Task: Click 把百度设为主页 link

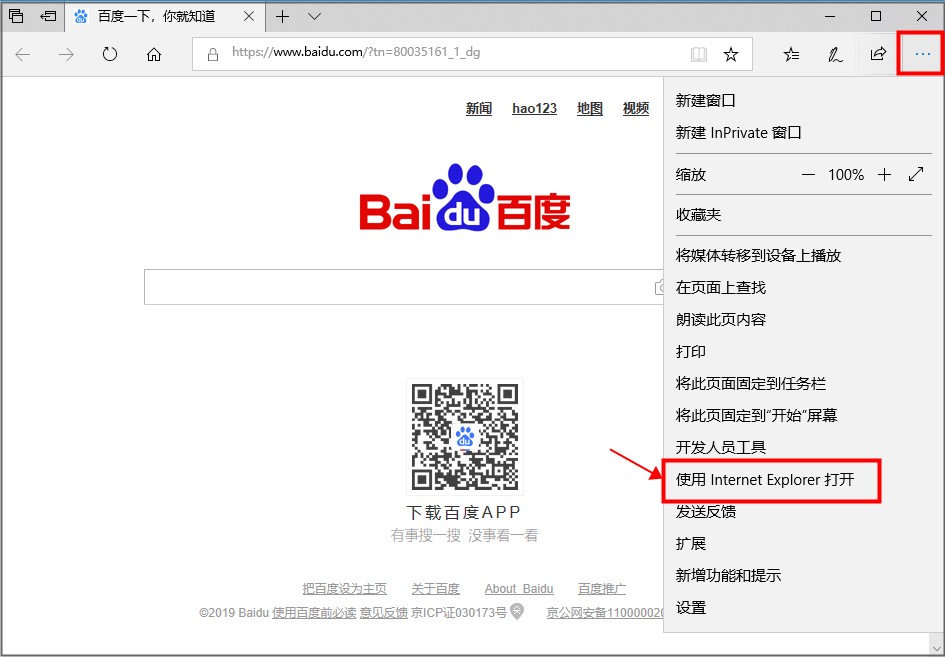Action: [x=344, y=589]
